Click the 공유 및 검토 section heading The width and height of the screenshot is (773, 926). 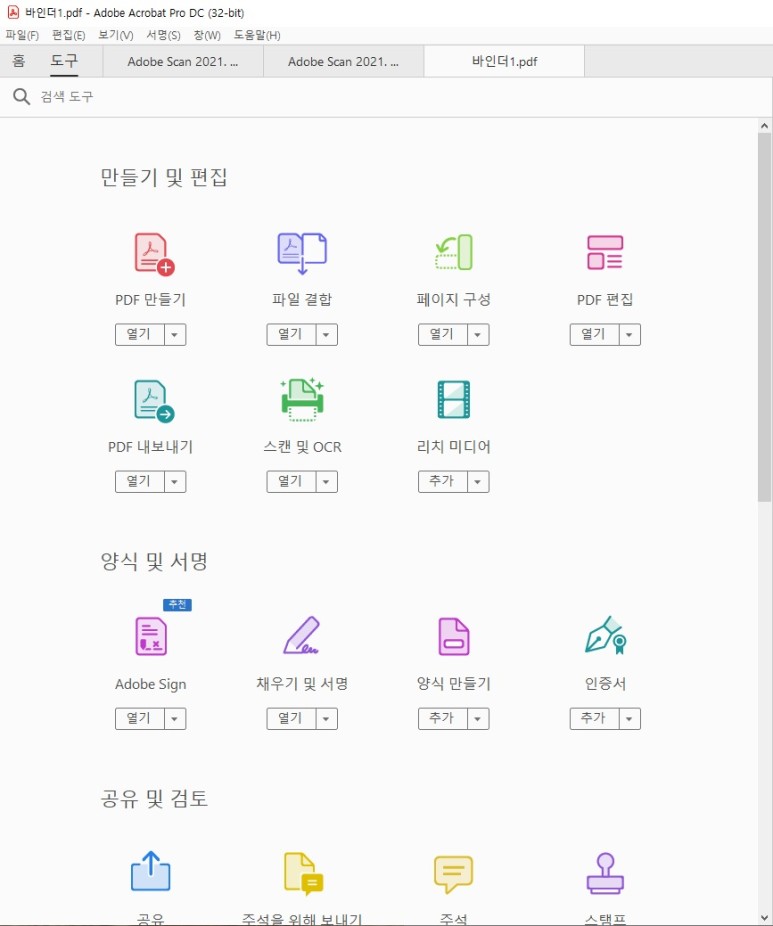154,798
